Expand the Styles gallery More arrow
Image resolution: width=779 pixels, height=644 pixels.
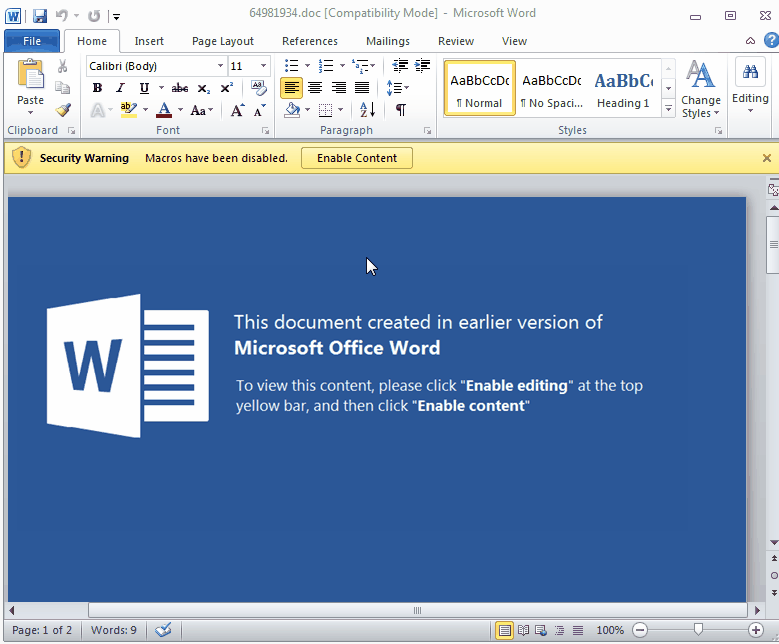669,109
